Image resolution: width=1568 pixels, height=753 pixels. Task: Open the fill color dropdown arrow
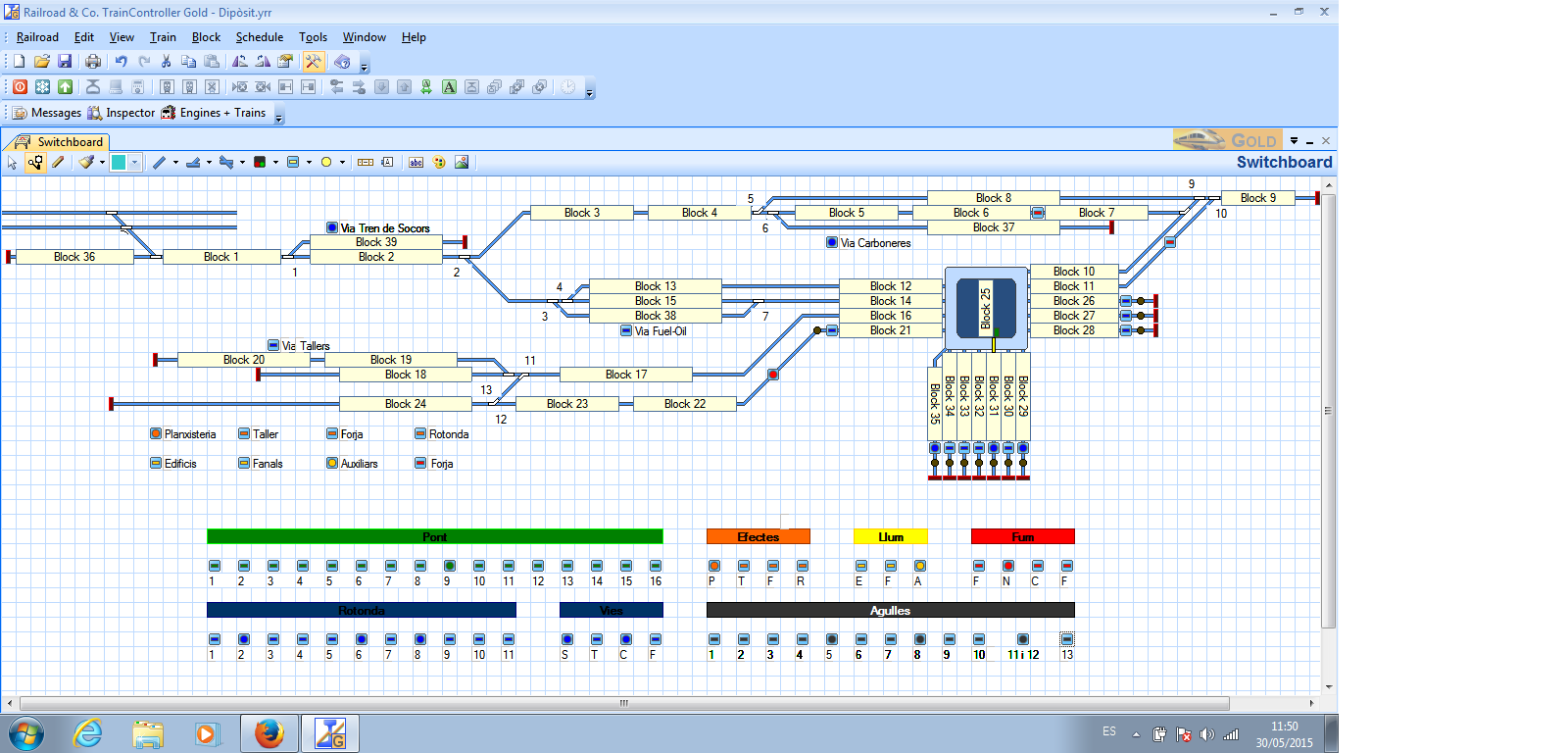(135, 163)
